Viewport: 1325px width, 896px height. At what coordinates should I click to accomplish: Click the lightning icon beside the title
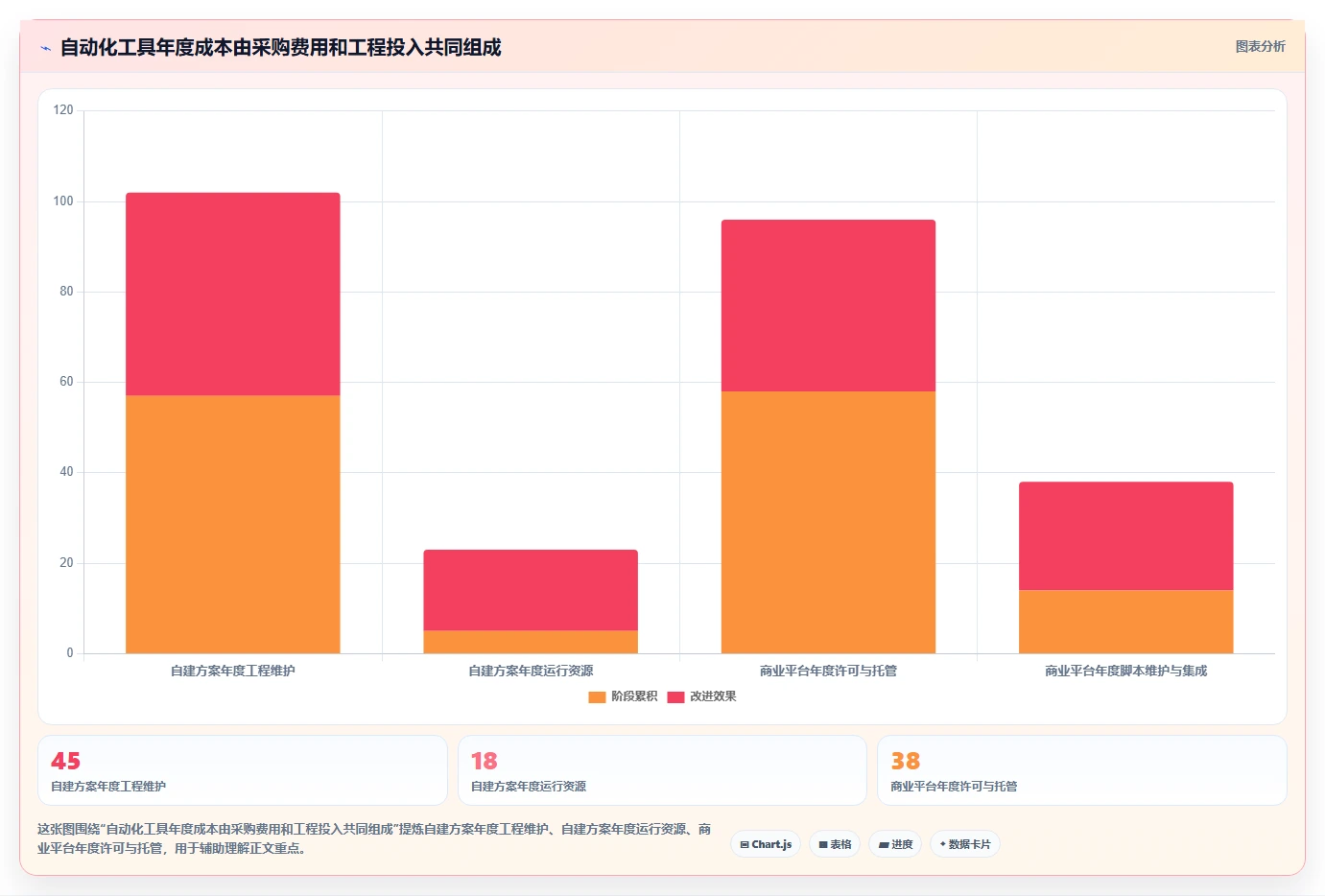tap(45, 48)
